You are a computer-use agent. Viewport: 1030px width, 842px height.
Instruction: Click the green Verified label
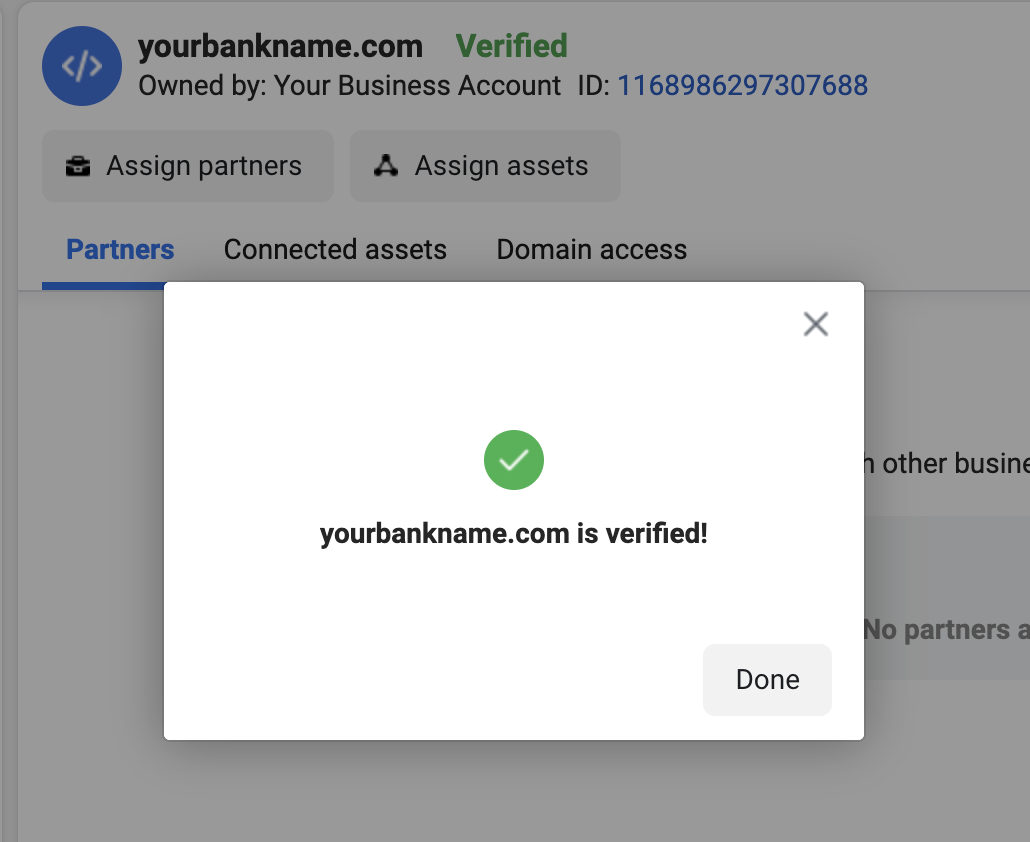(x=511, y=46)
